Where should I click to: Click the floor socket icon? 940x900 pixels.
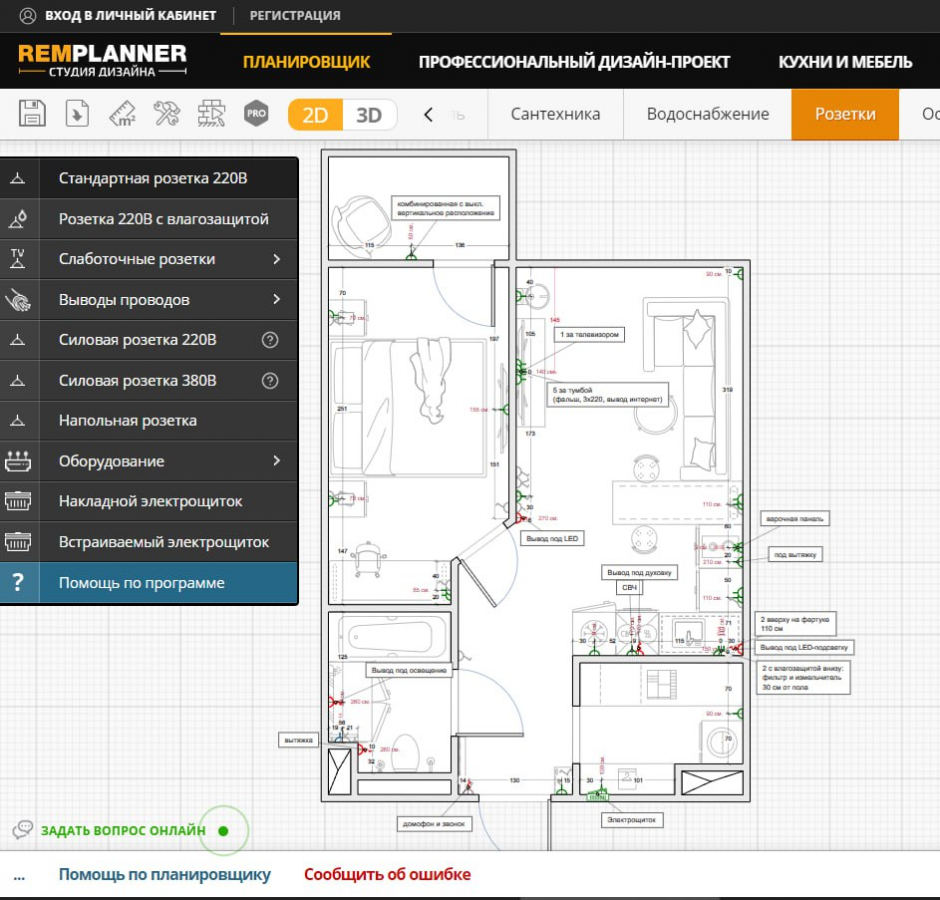click(18, 421)
